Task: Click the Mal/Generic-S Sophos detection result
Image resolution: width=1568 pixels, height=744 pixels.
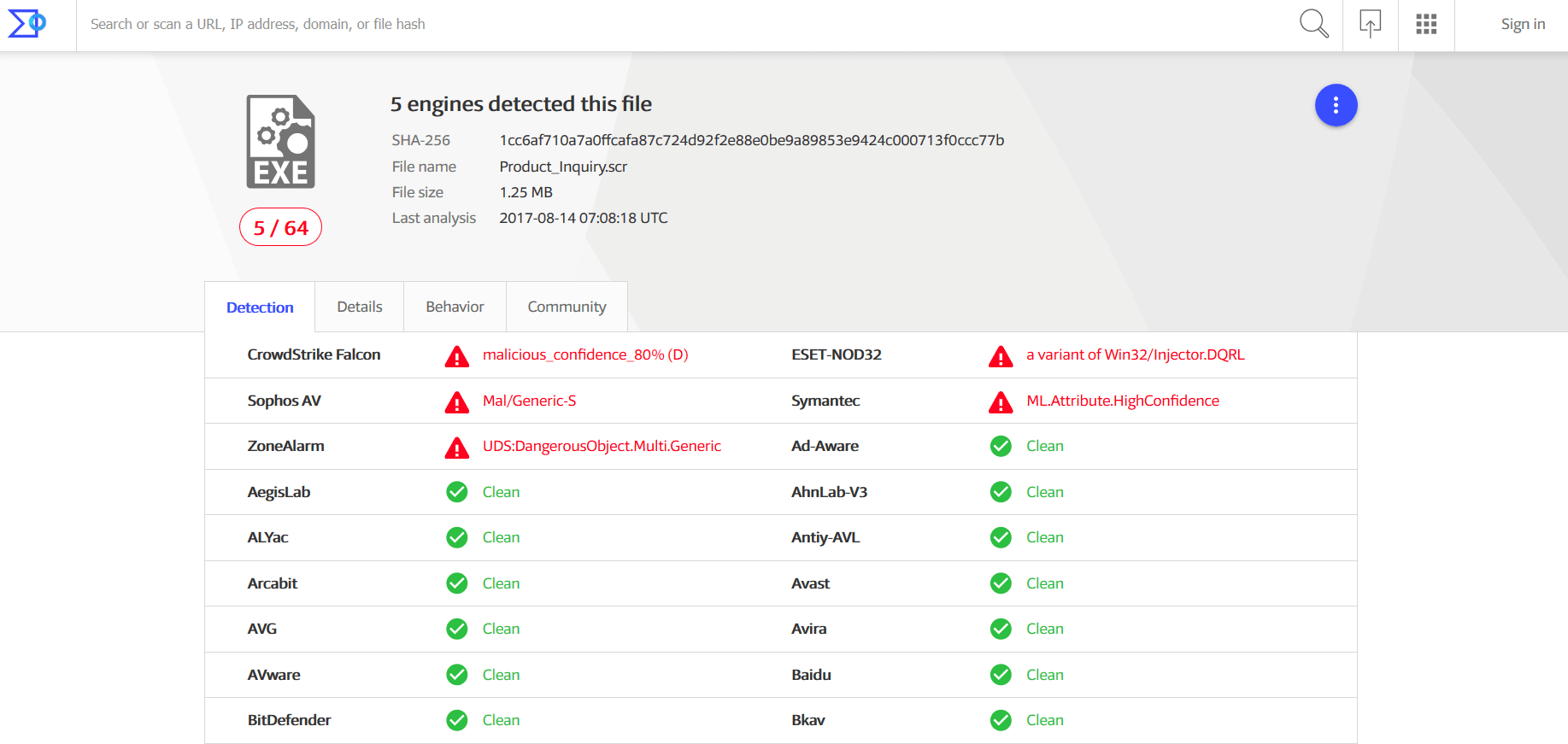Action: point(529,401)
